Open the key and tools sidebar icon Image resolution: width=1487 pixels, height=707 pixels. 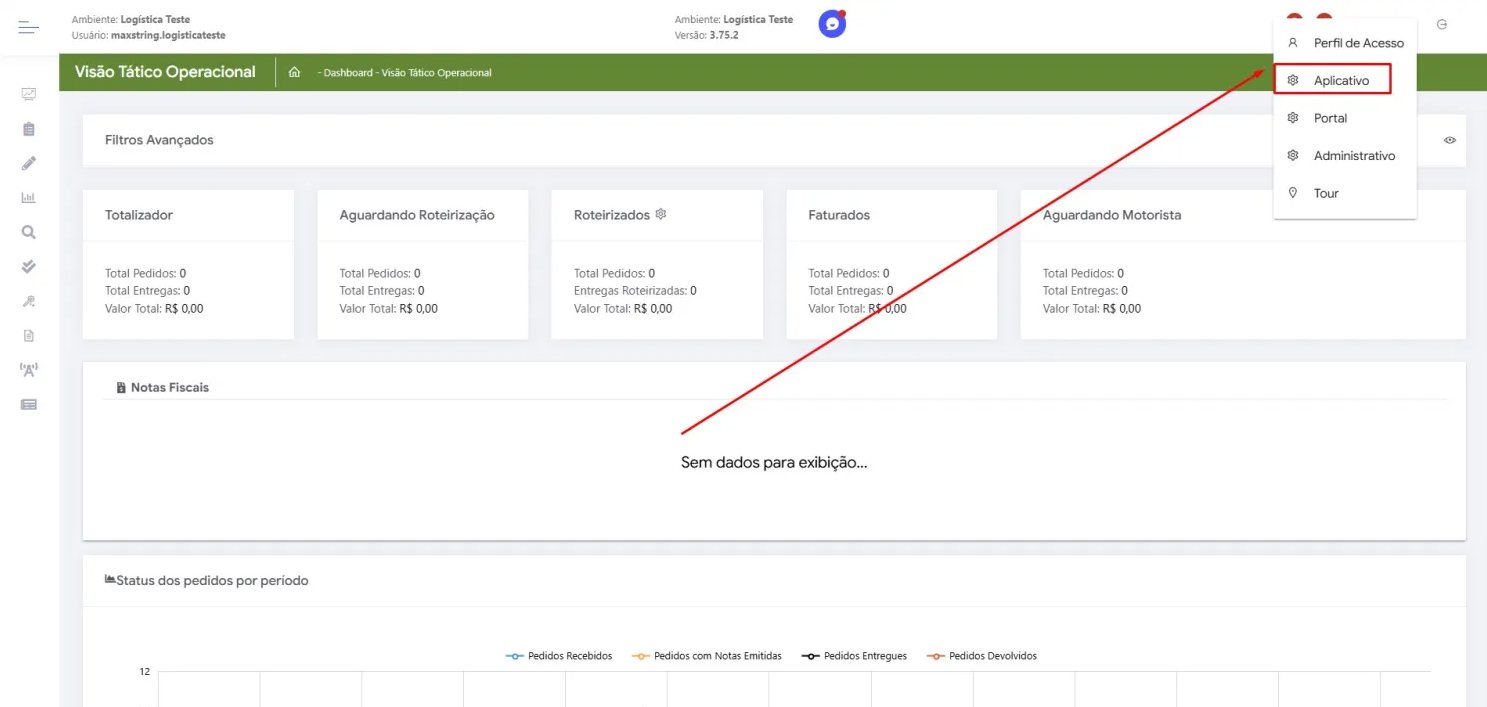click(x=29, y=301)
